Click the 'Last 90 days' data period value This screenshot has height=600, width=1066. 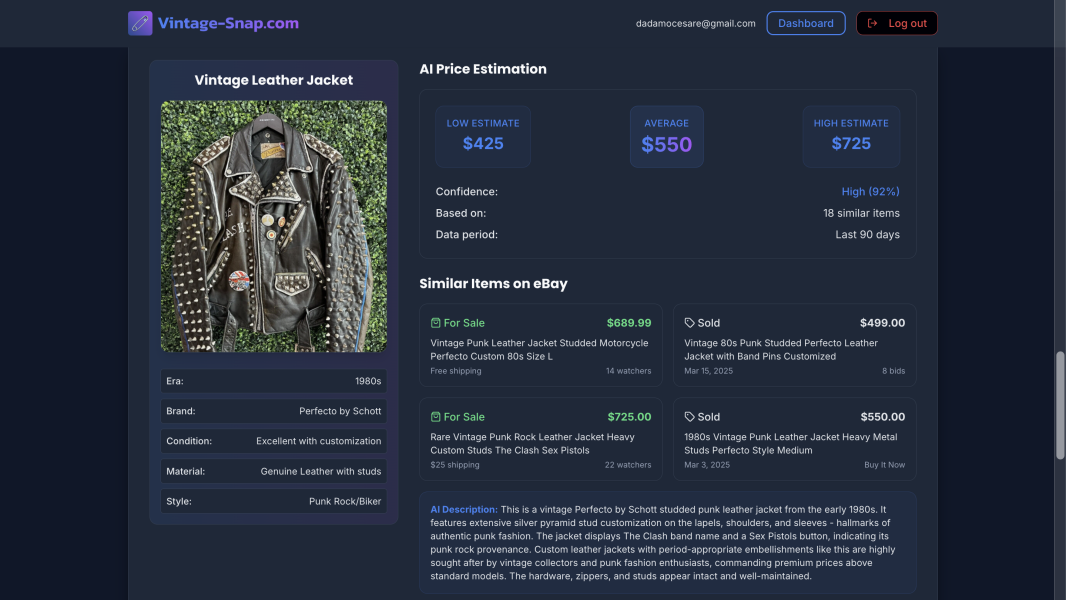pyautogui.click(x=867, y=234)
